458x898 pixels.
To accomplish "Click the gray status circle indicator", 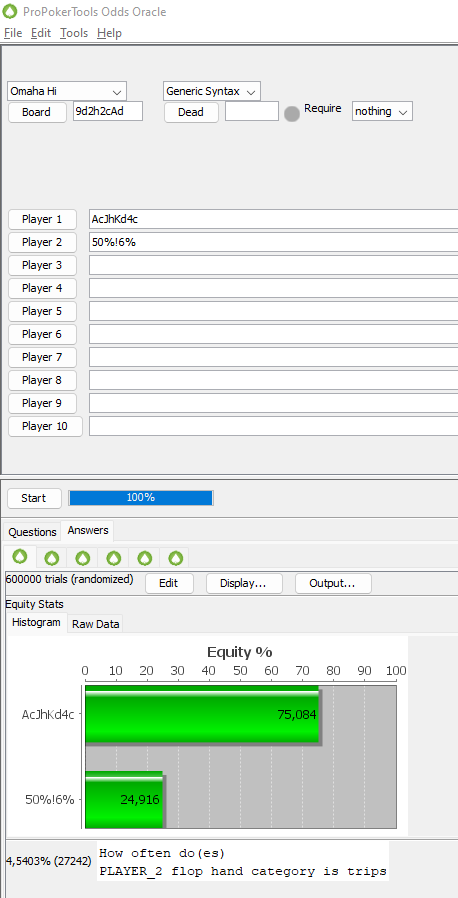I will click(x=292, y=114).
